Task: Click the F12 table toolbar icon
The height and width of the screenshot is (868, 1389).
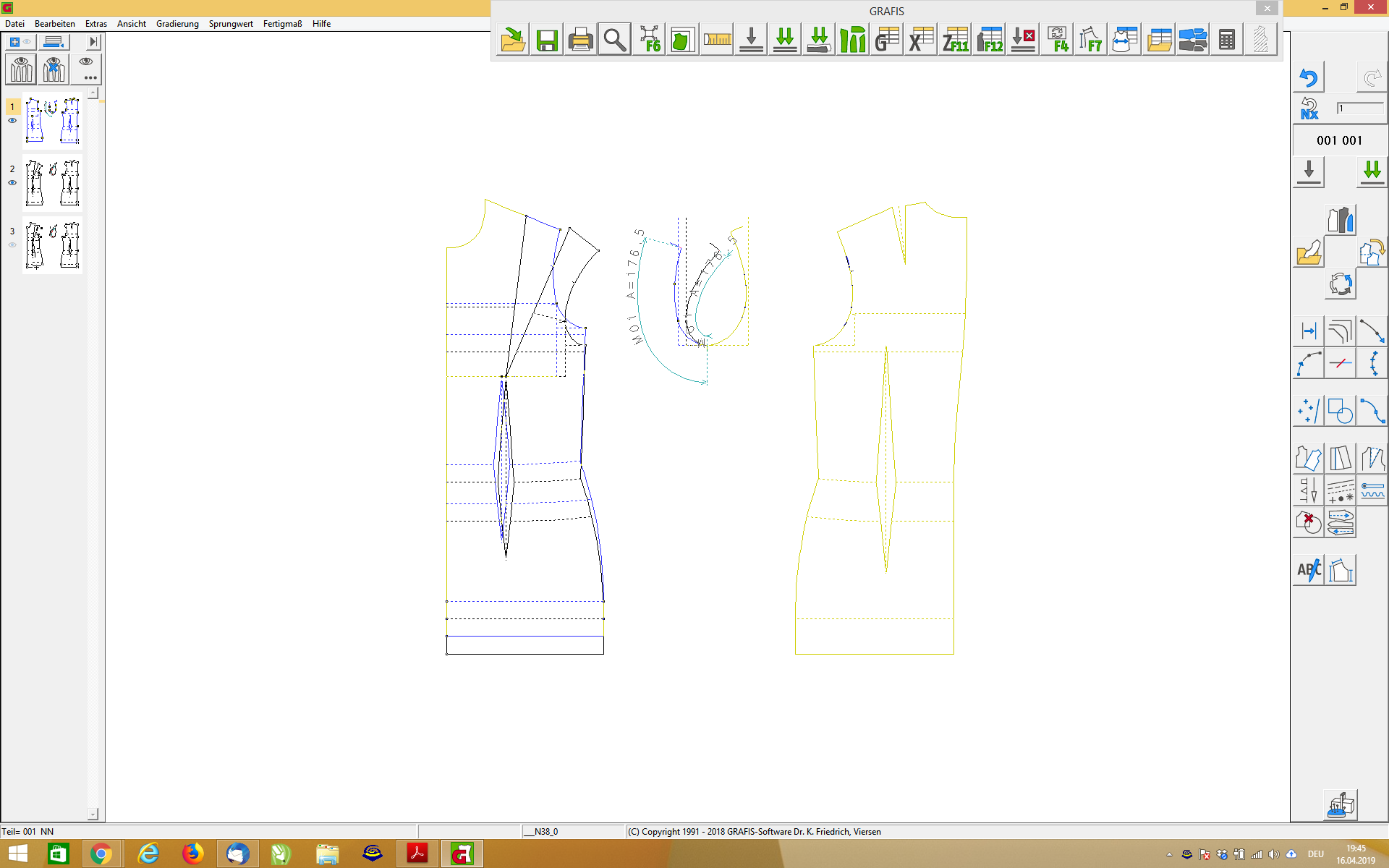Action: pos(989,41)
